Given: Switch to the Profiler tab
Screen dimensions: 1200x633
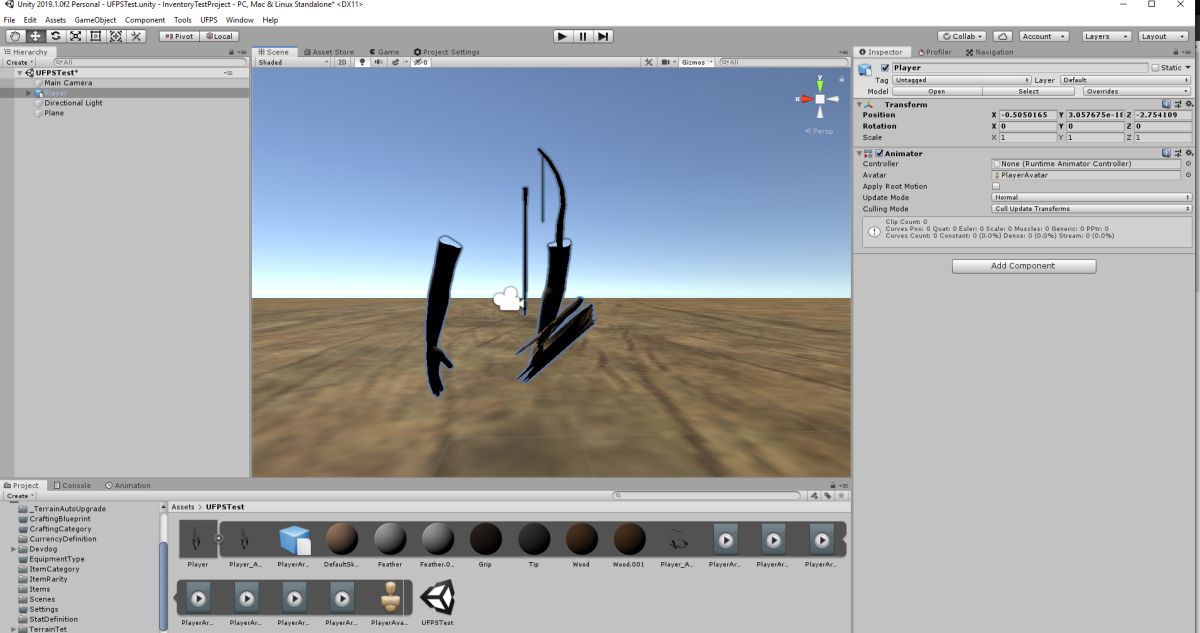Looking at the screenshot, I should (x=934, y=52).
